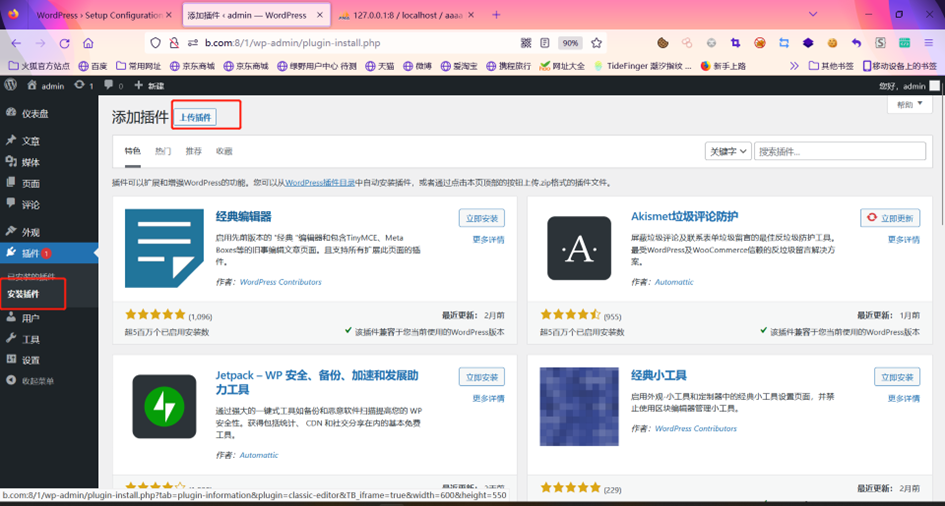Open 百度 bookmark in bookmarks bar
The height and width of the screenshot is (506, 945).
coord(93,66)
